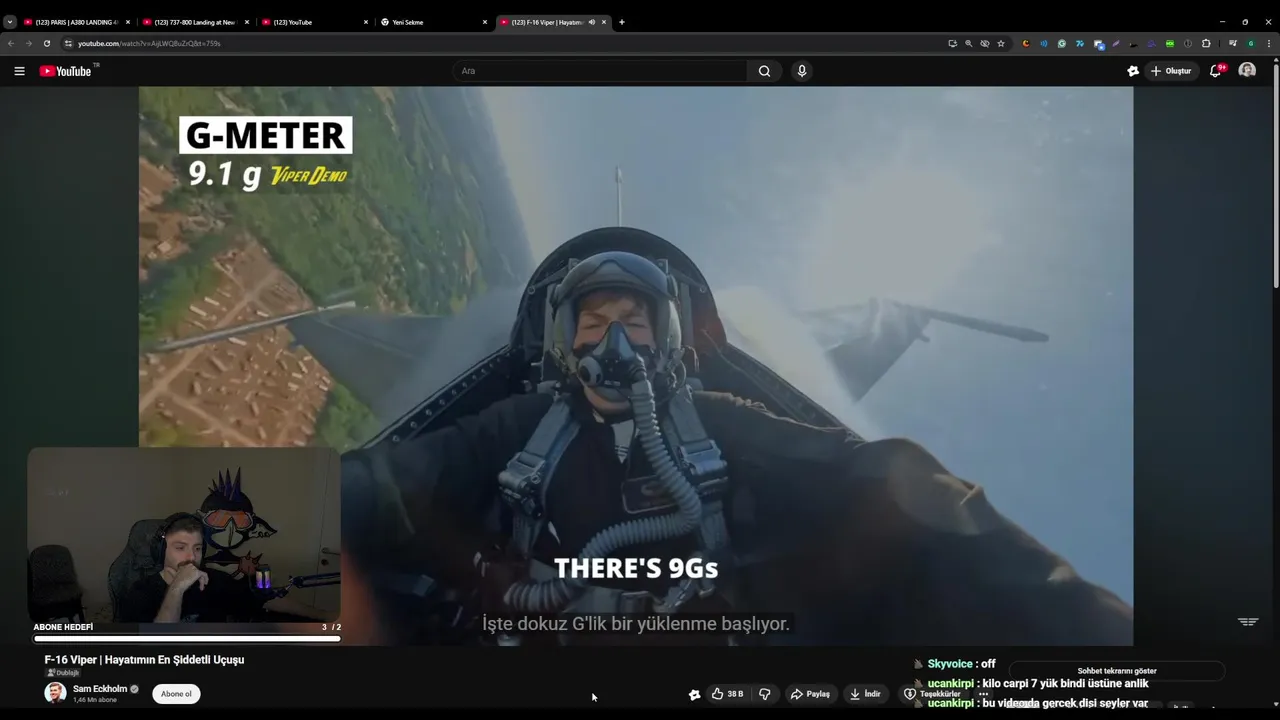Open the tab search dropdown arrow

(10, 22)
